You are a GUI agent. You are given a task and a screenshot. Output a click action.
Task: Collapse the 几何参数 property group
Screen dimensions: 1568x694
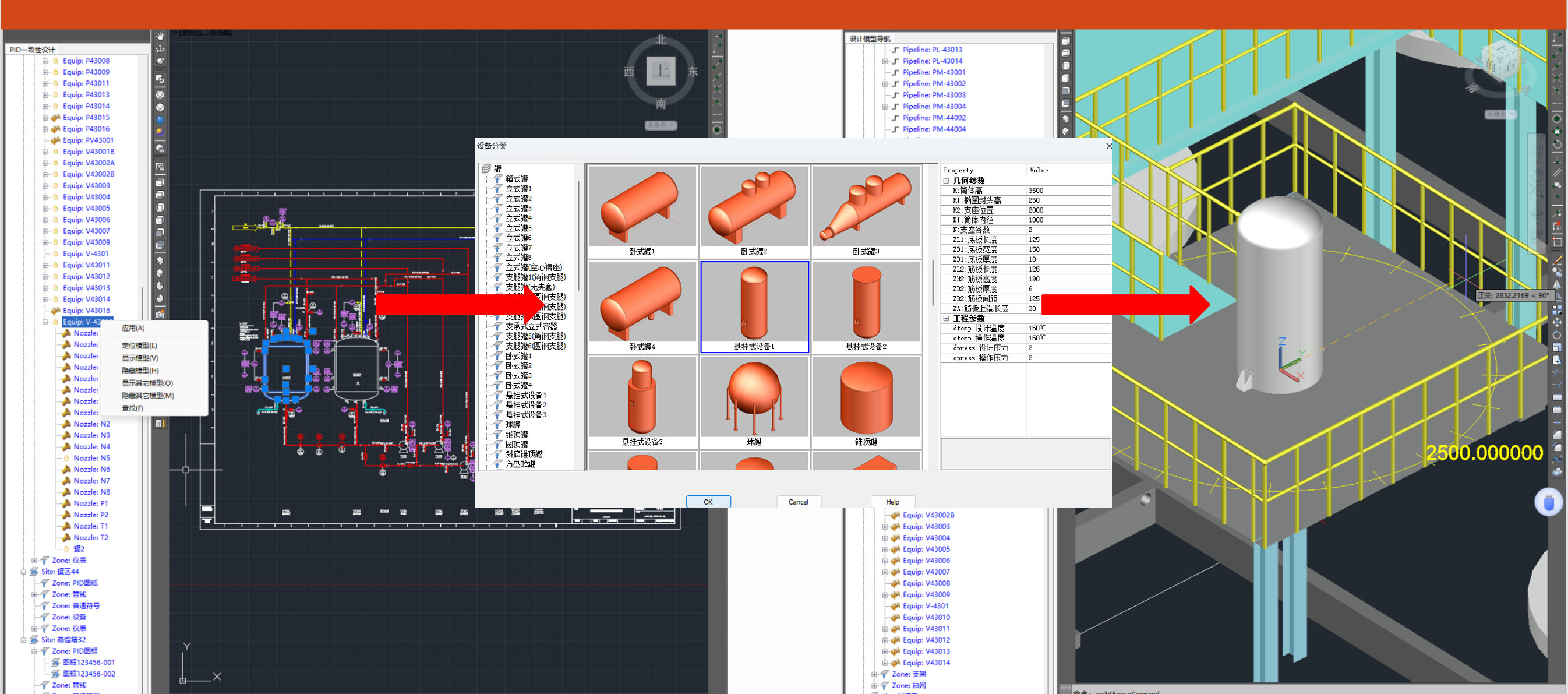[946, 181]
